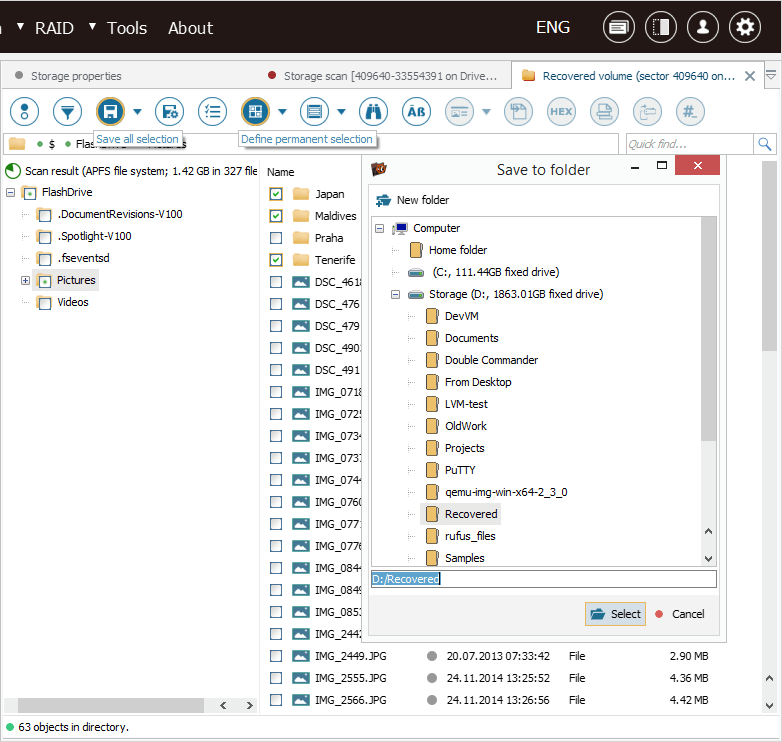
Task: Click the New folder icon in dialog
Action: (383, 200)
